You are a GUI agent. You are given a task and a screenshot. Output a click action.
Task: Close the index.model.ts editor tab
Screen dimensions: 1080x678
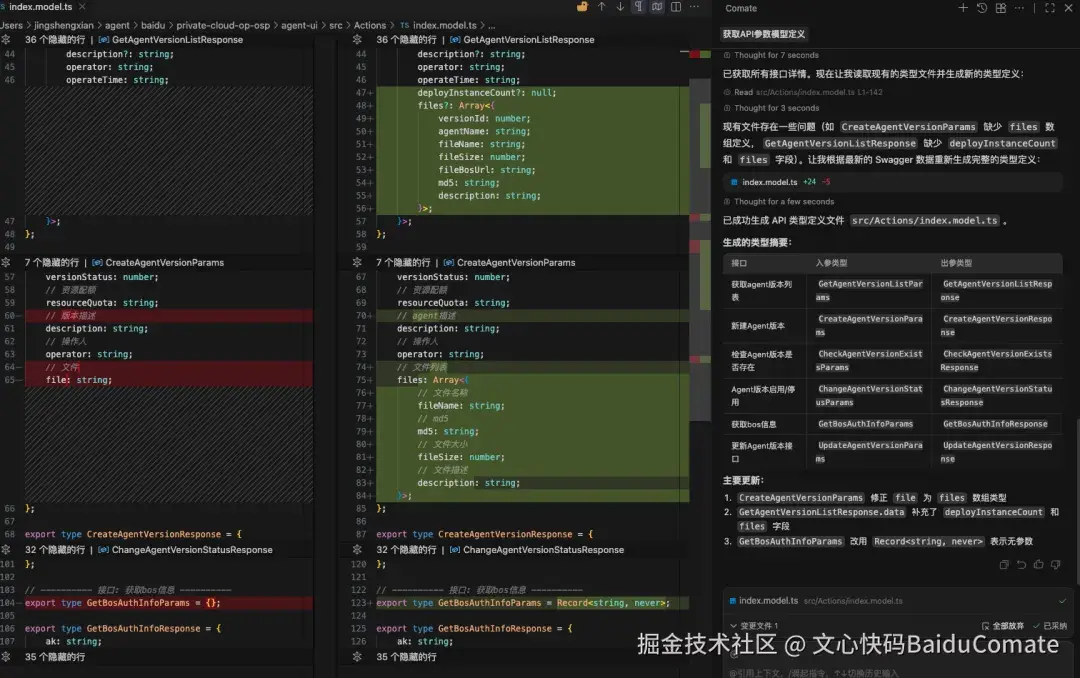click(83, 7)
